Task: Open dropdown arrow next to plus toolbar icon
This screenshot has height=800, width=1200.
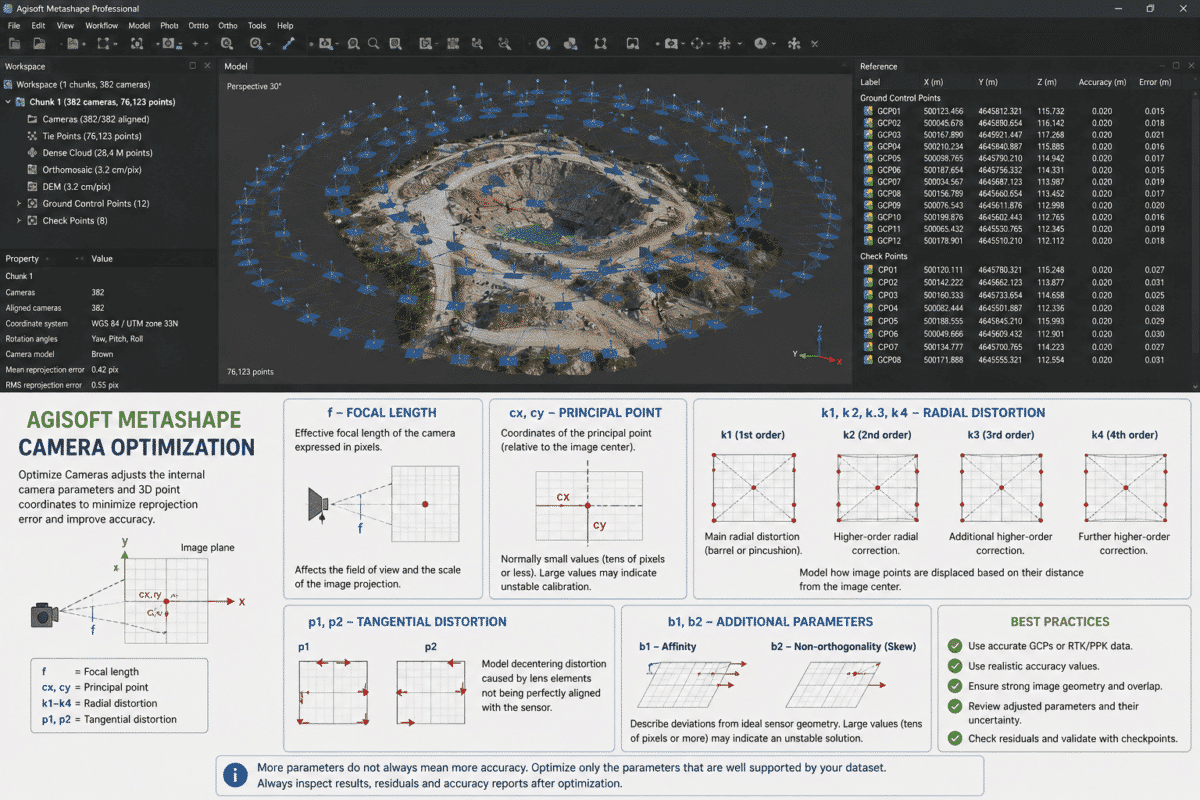Action: (x=205, y=44)
